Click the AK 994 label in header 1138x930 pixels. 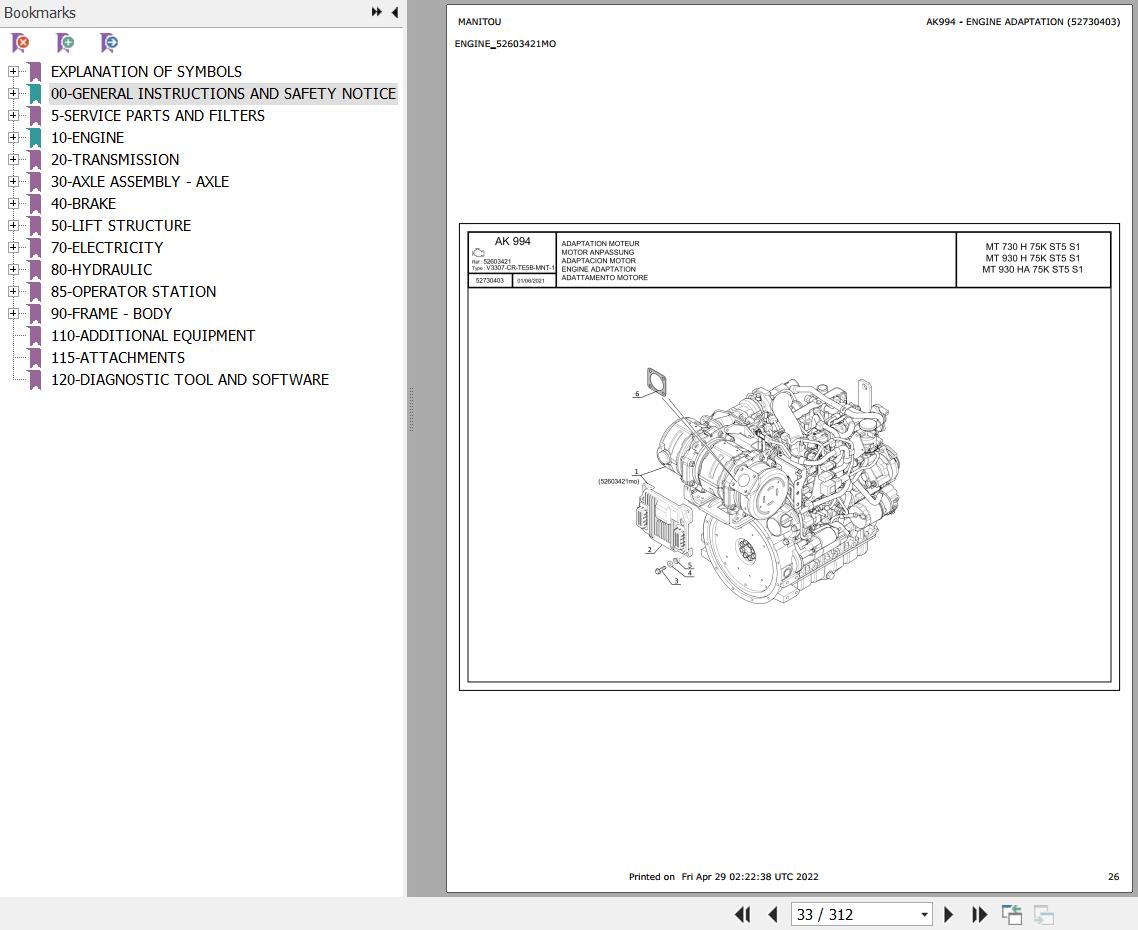point(512,241)
